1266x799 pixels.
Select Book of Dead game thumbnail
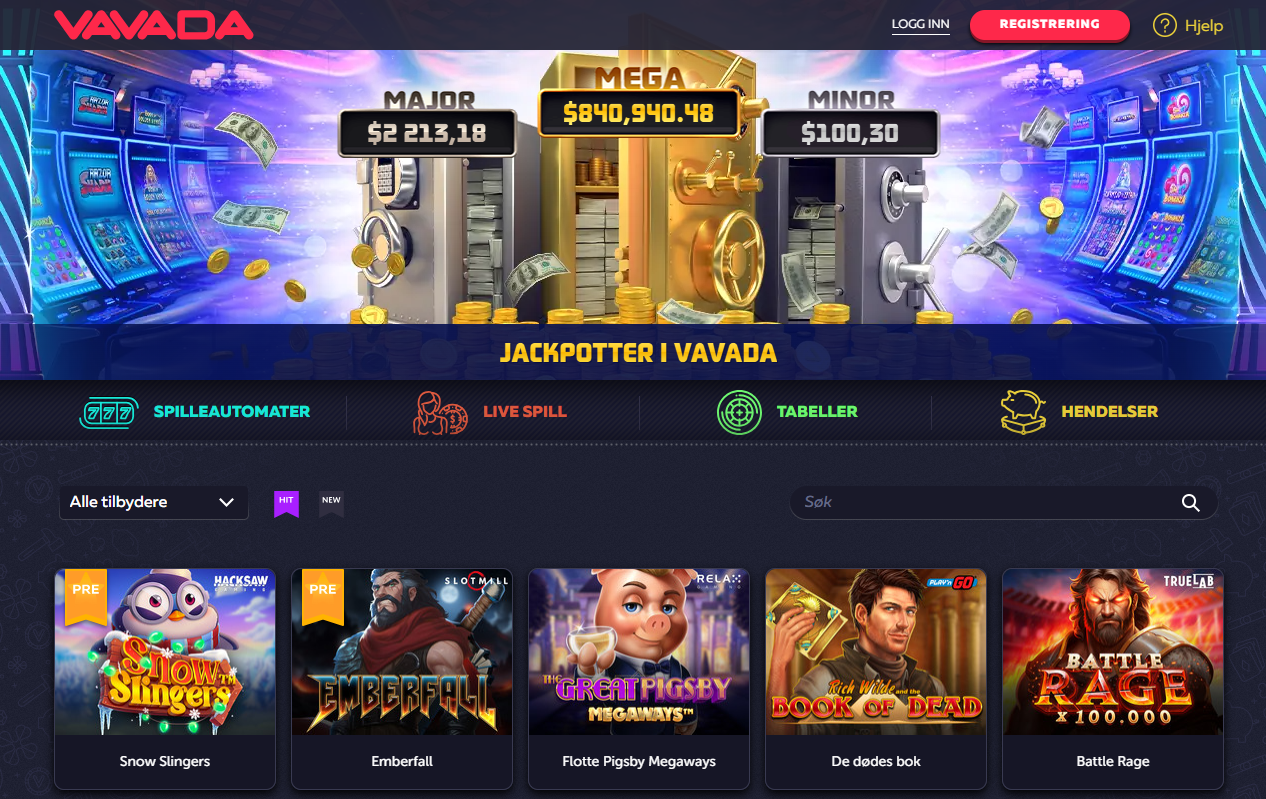point(876,652)
